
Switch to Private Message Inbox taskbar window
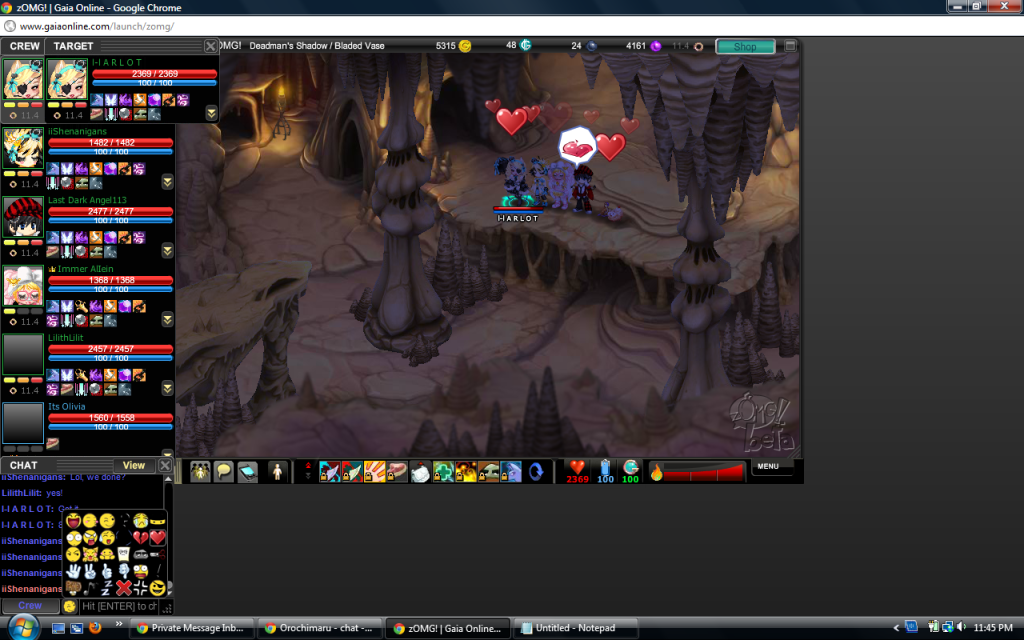tap(190, 628)
